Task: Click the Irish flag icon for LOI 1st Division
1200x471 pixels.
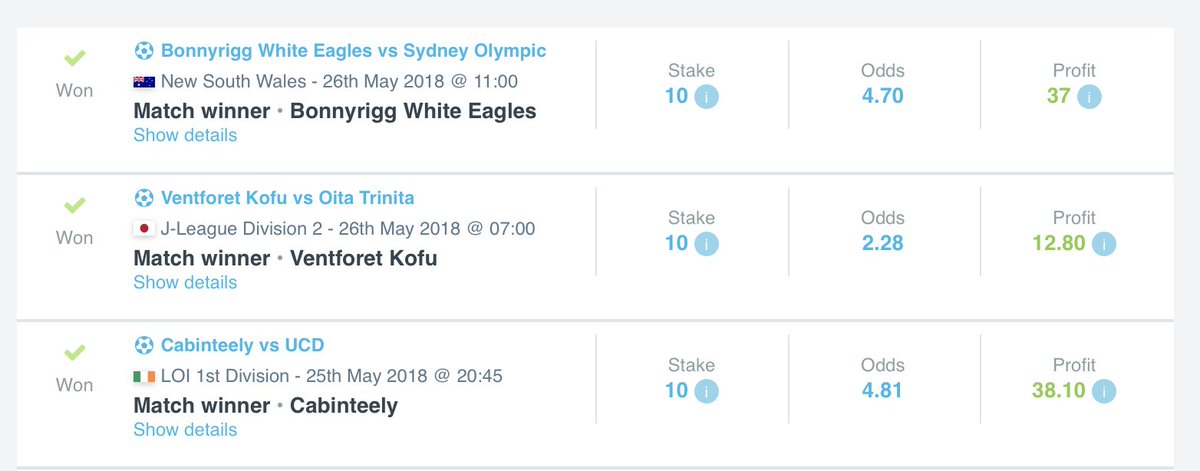Action: pos(144,377)
